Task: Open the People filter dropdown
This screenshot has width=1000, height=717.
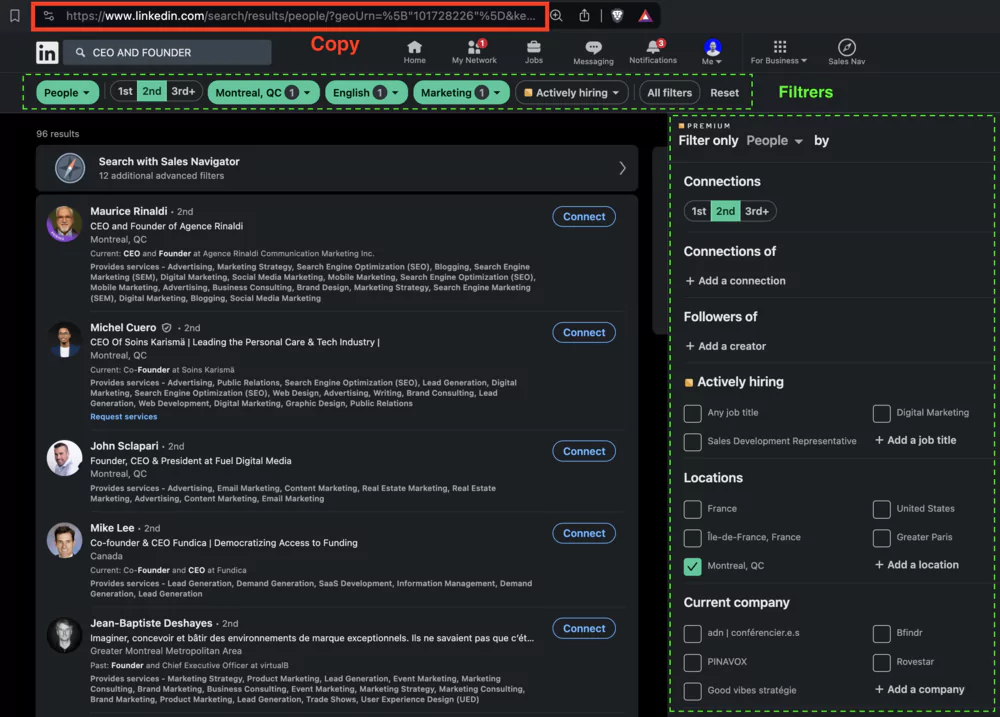Action: click(x=67, y=92)
